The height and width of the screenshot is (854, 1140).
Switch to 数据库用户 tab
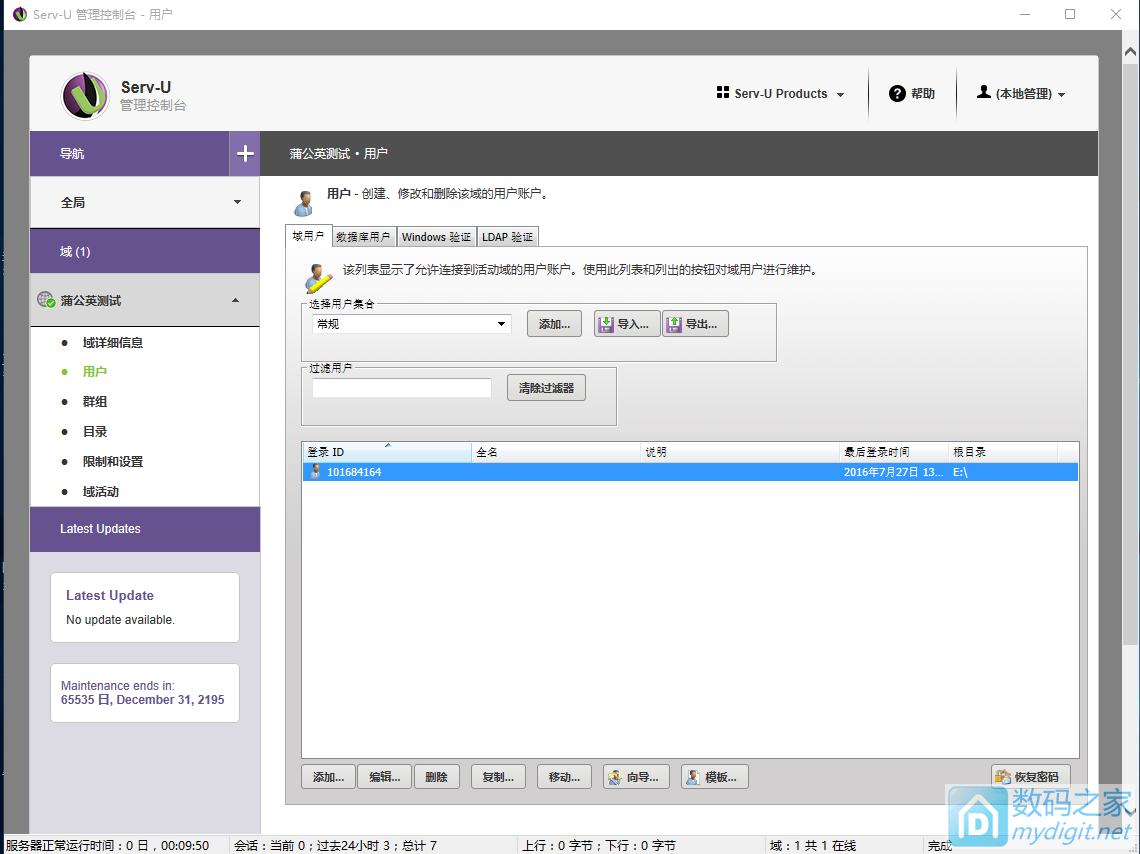point(364,237)
